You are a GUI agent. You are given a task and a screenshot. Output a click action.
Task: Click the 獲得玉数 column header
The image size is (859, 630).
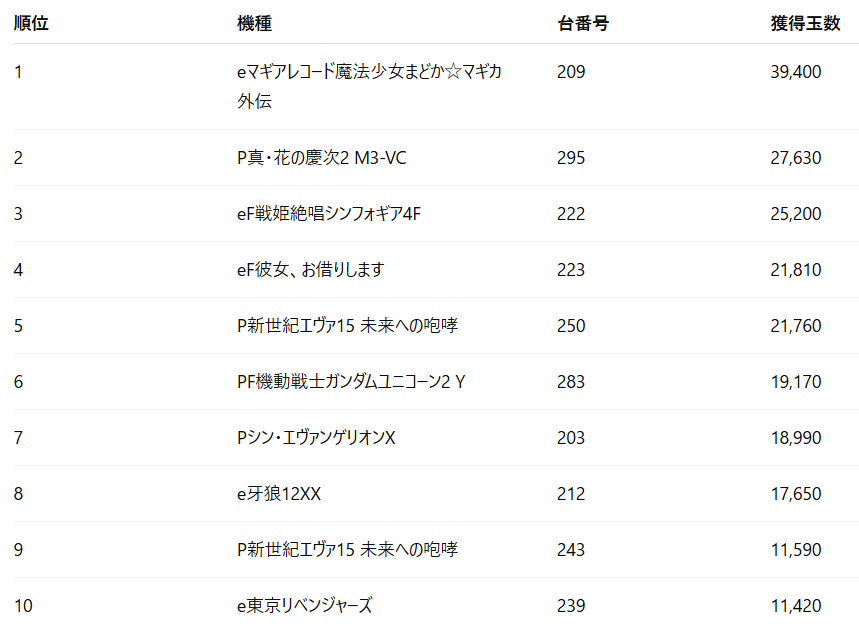point(805,23)
